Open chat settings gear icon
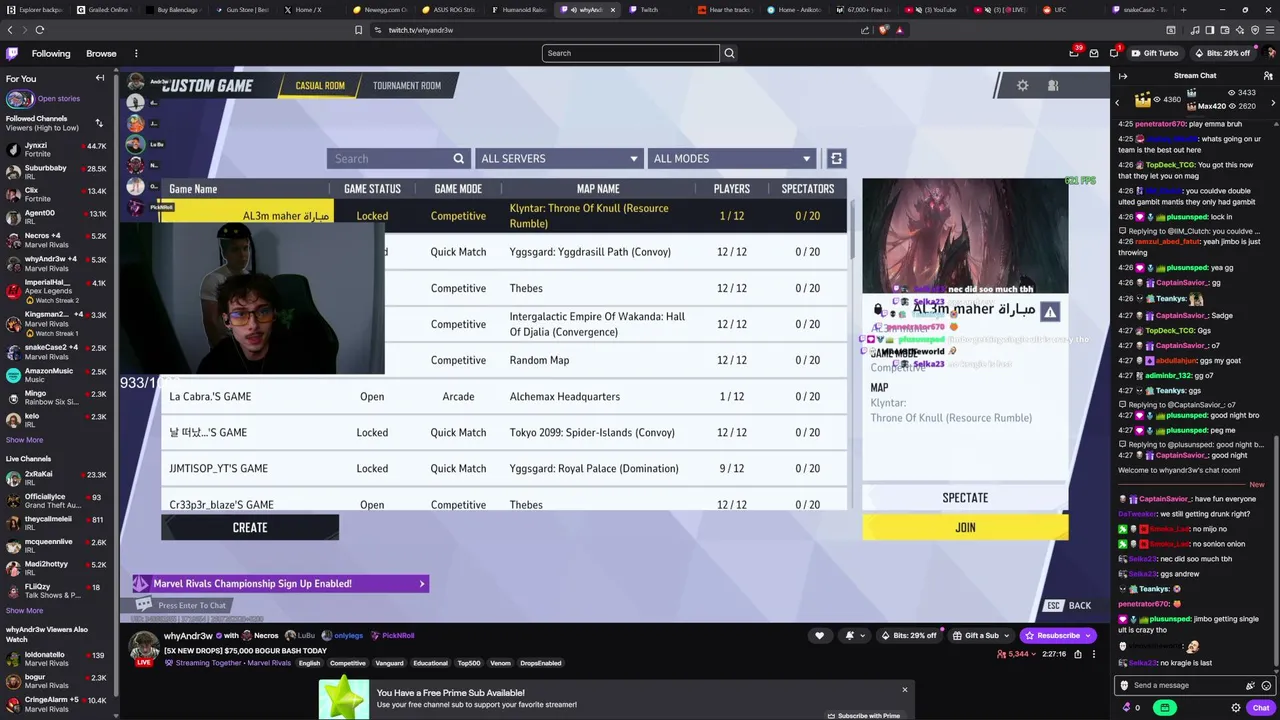Screen dimensions: 1280x720 pos(1236,707)
